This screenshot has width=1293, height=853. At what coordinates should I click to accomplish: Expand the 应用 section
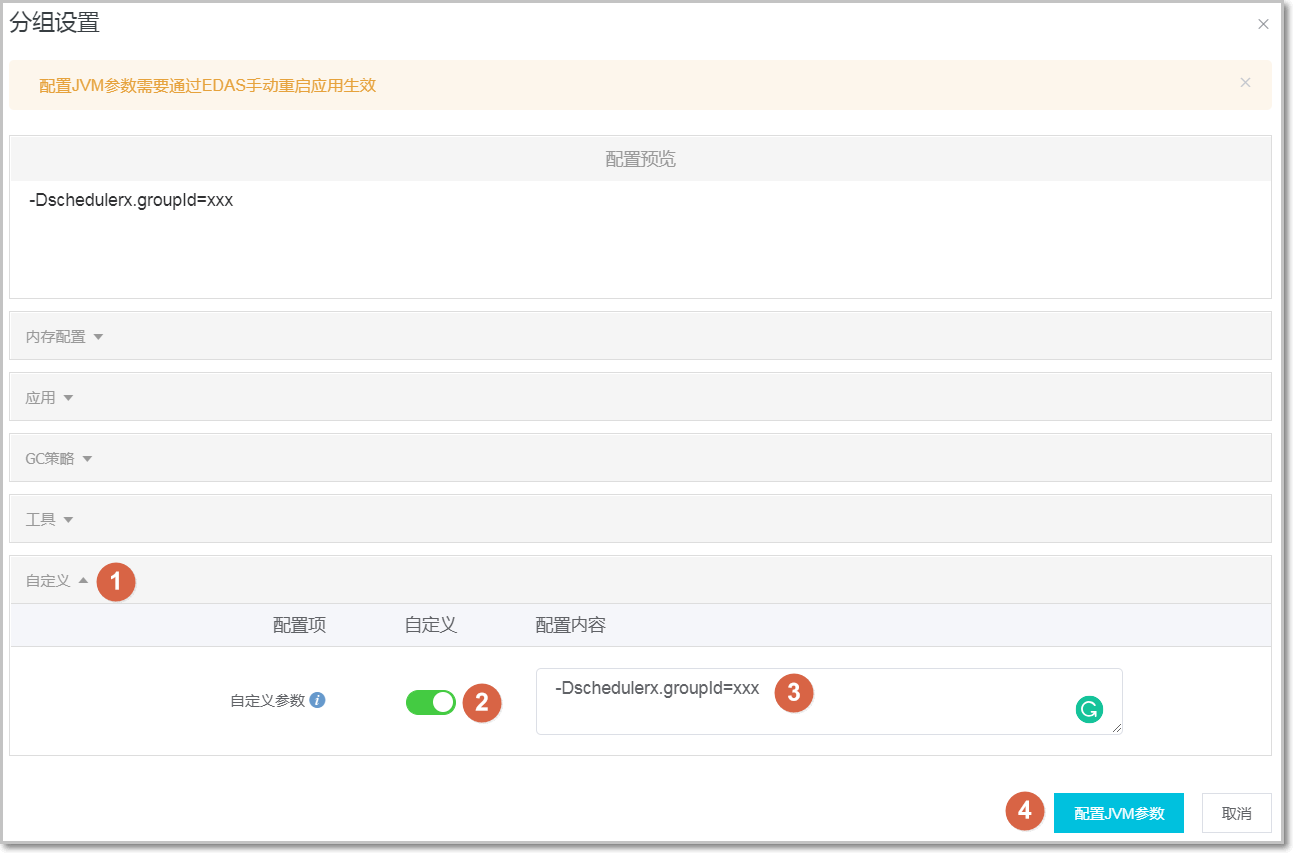pyautogui.click(x=640, y=397)
